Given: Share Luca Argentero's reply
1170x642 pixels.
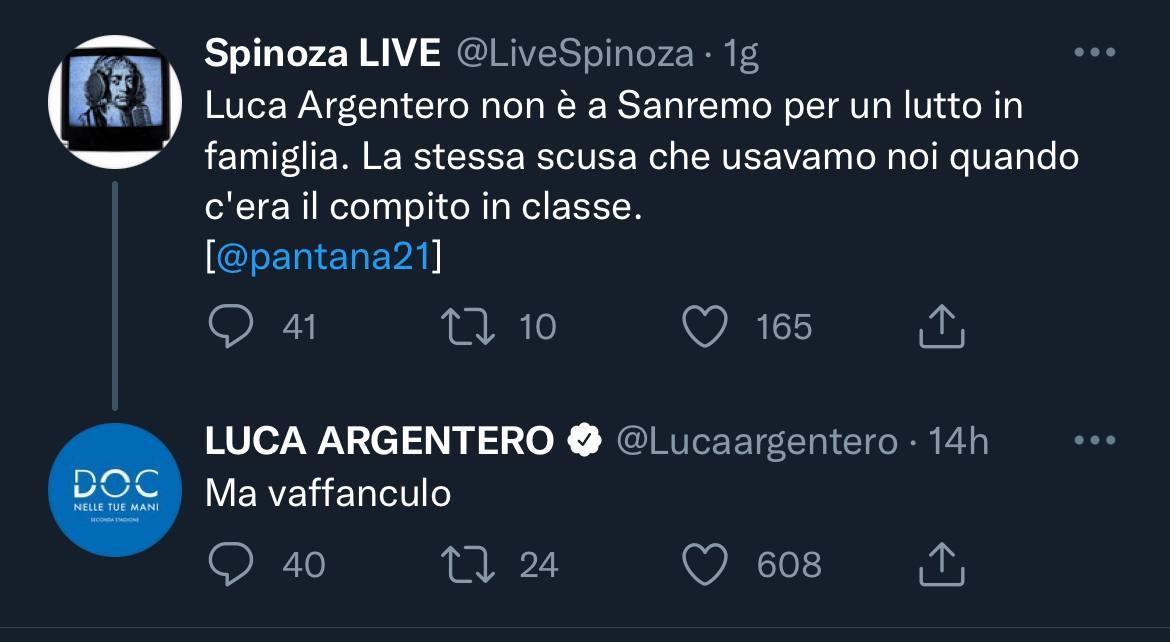Looking at the screenshot, I should click(941, 565).
